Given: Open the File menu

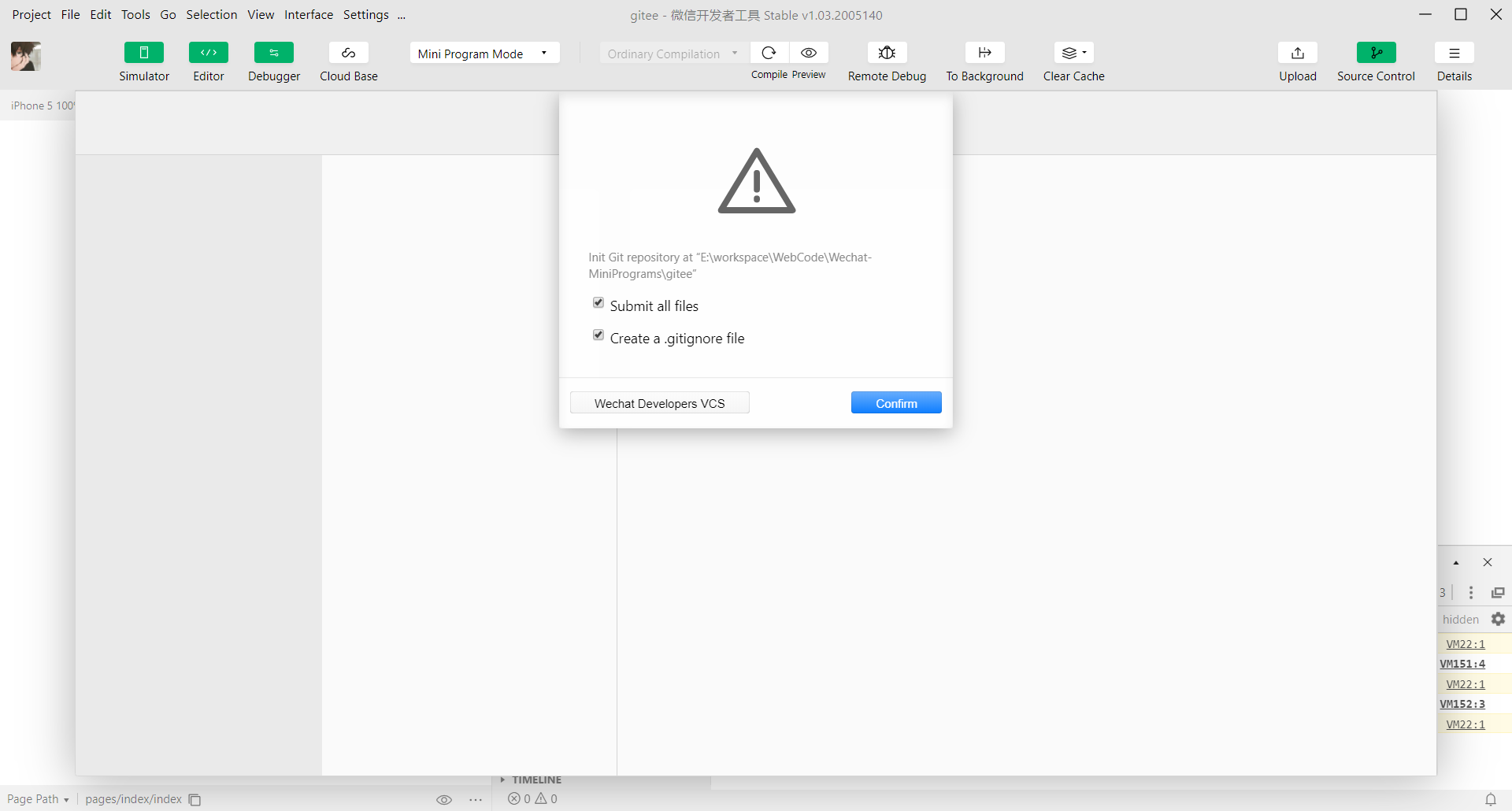Looking at the screenshot, I should (x=71, y=15).
